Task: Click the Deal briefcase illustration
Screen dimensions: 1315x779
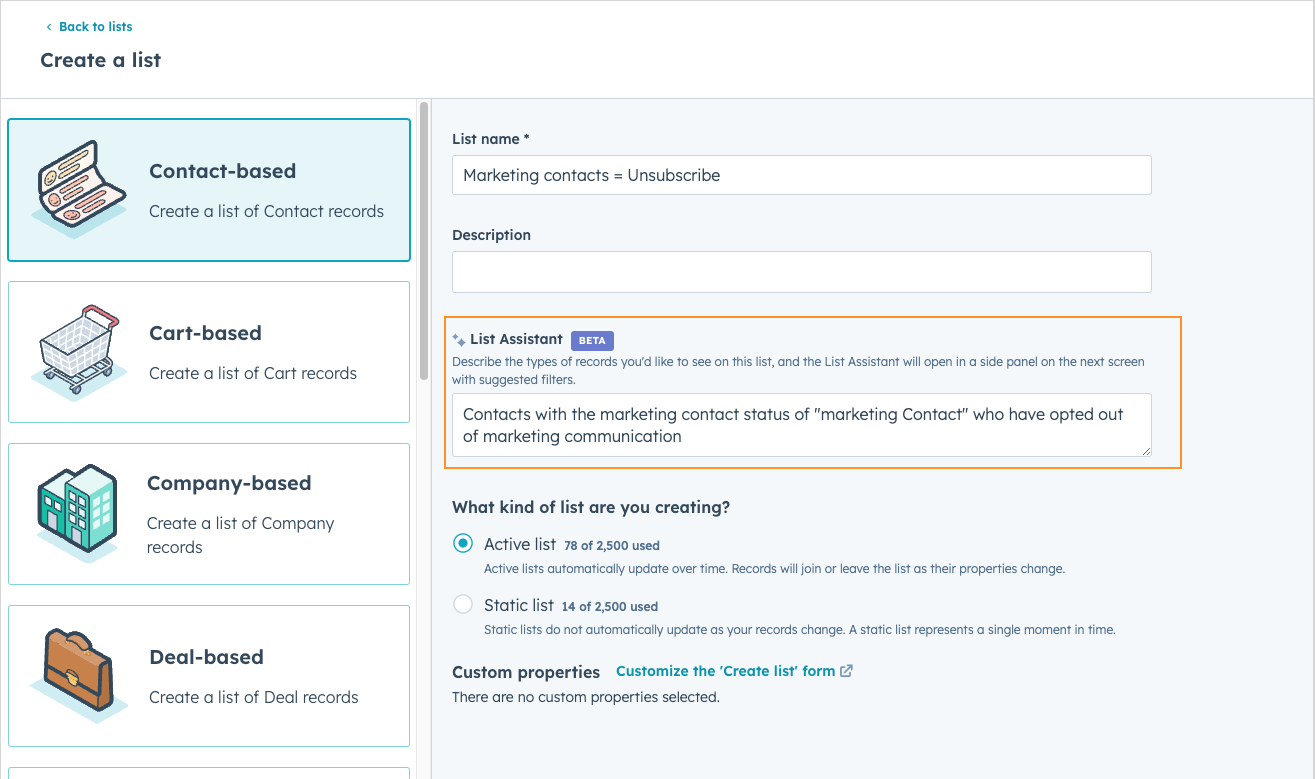Action: point(79,675)
